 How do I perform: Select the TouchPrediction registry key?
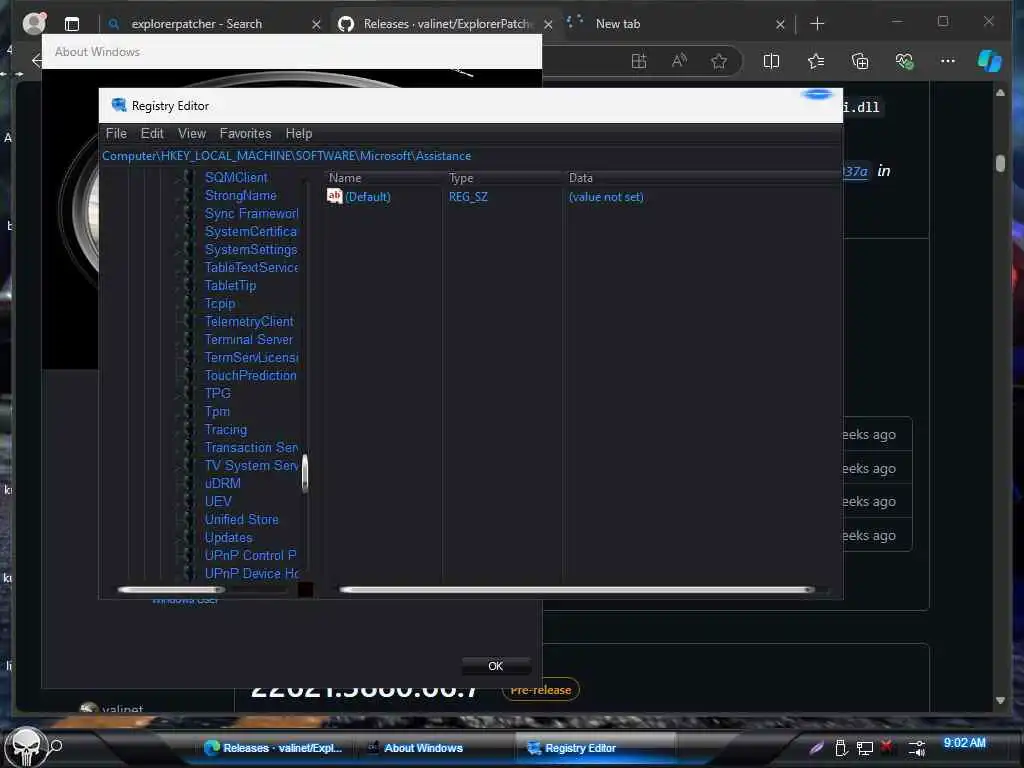(x=250, y=376)
